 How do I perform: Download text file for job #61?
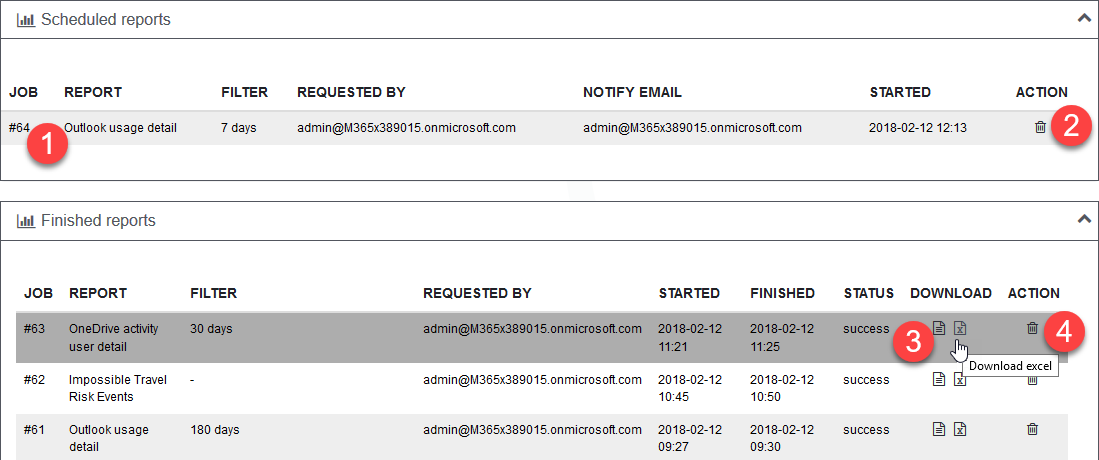(939, 429)
